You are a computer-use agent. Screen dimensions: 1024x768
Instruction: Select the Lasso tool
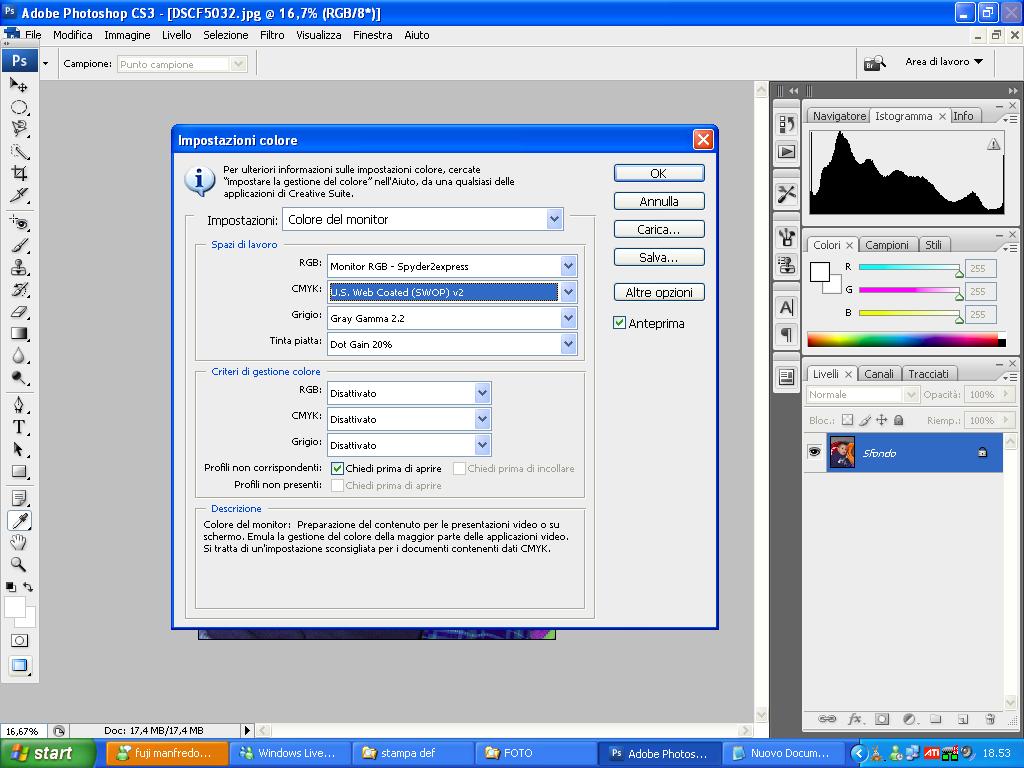(19, 129)
